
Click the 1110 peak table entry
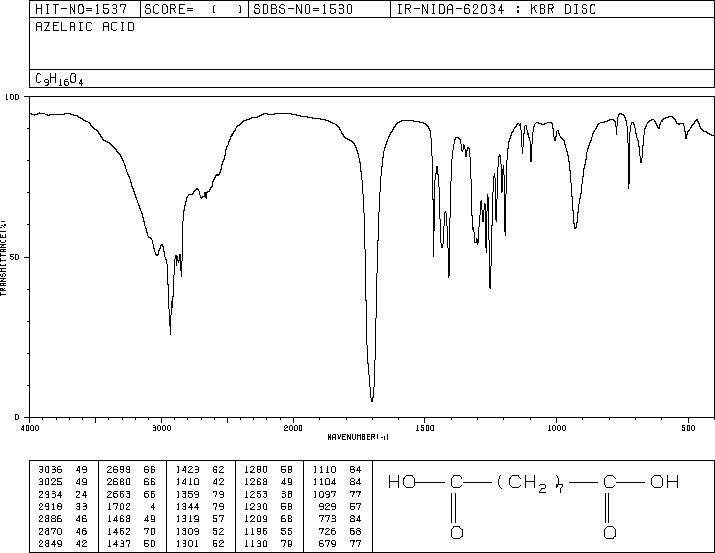point(337,470)
